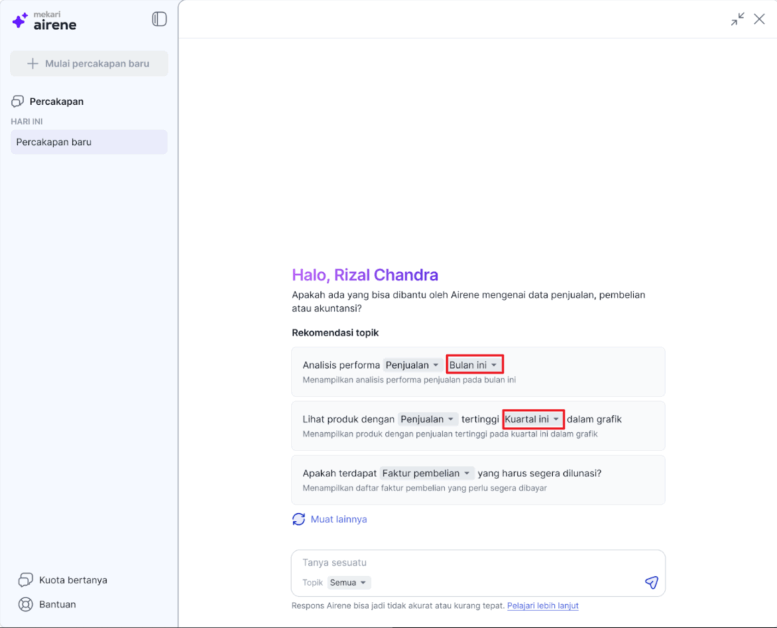The image size is (777, 628).
Task: Close the Airene panel
Action: [759, 19]
